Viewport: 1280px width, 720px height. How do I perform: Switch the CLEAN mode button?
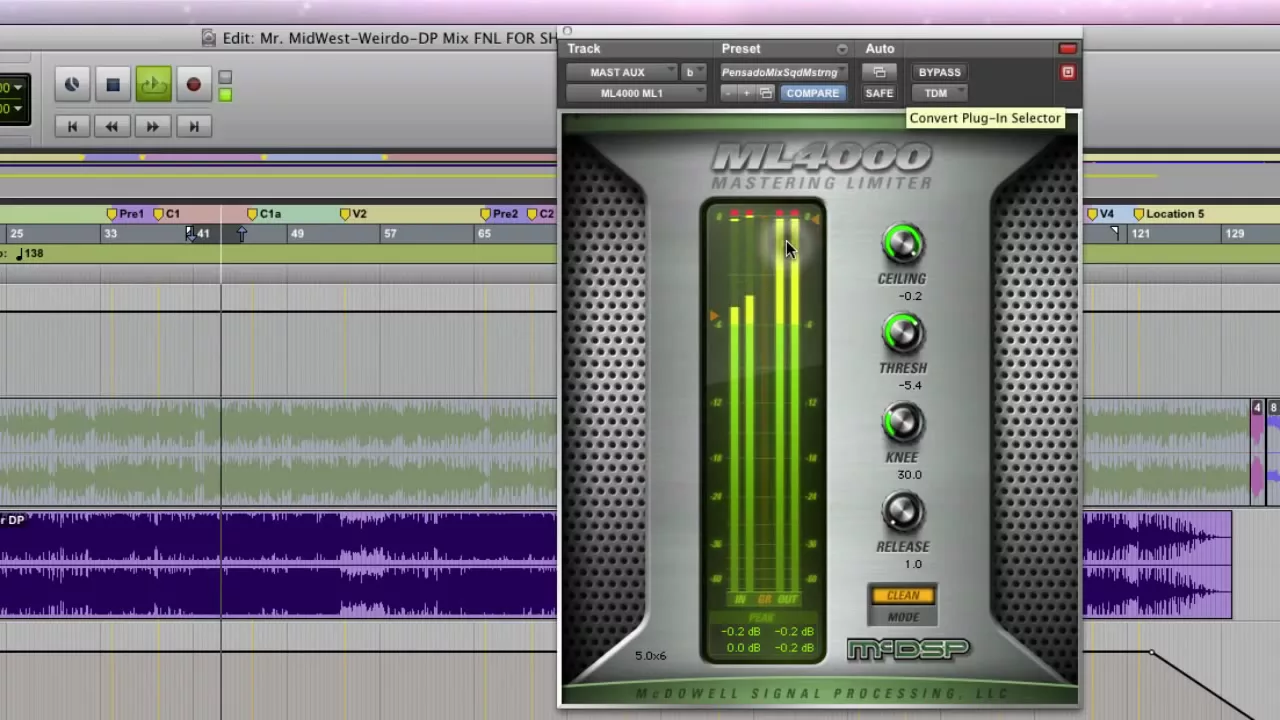[x=902, y=596]
